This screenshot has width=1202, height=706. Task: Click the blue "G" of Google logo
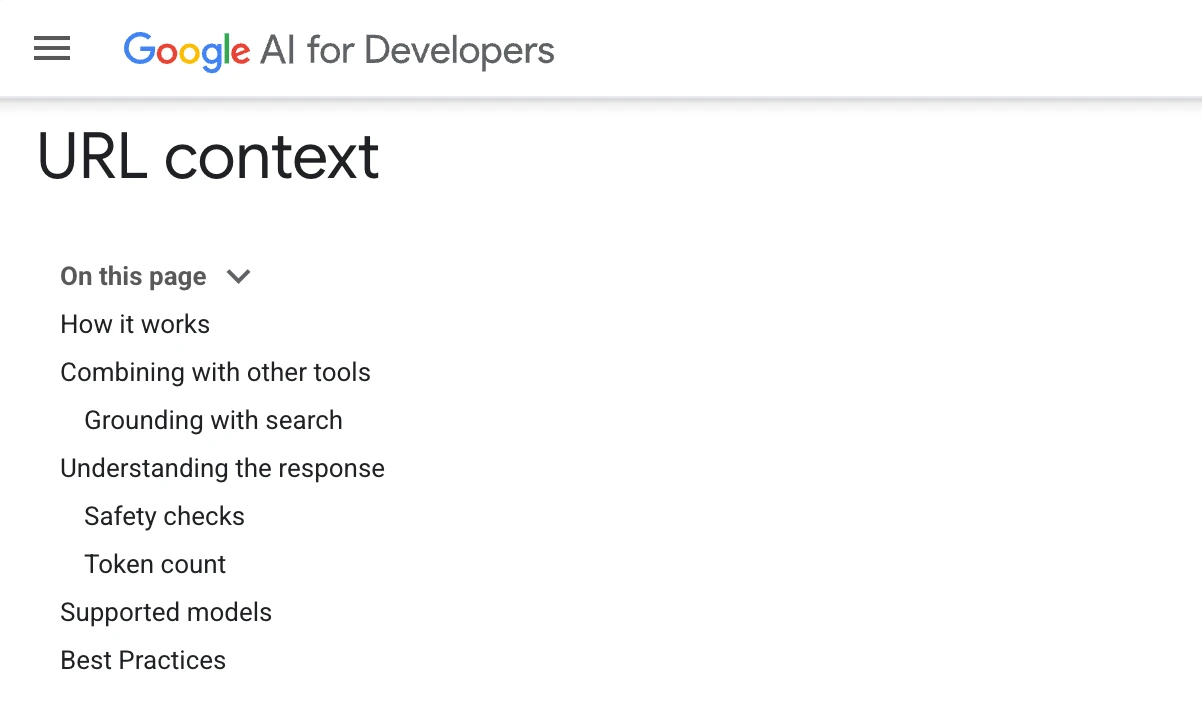(138, 50)
